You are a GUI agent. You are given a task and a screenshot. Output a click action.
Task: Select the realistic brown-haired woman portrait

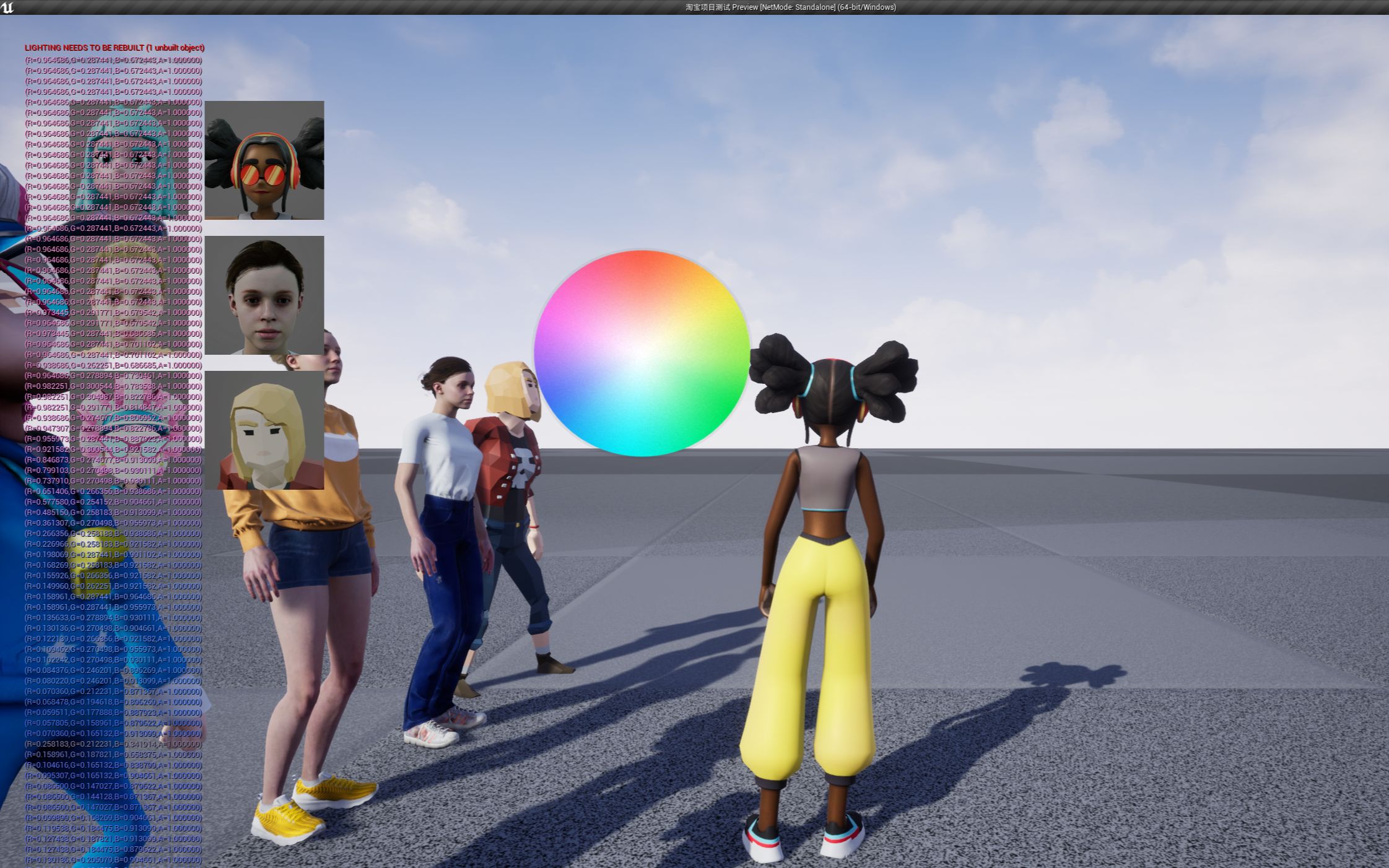264,295
